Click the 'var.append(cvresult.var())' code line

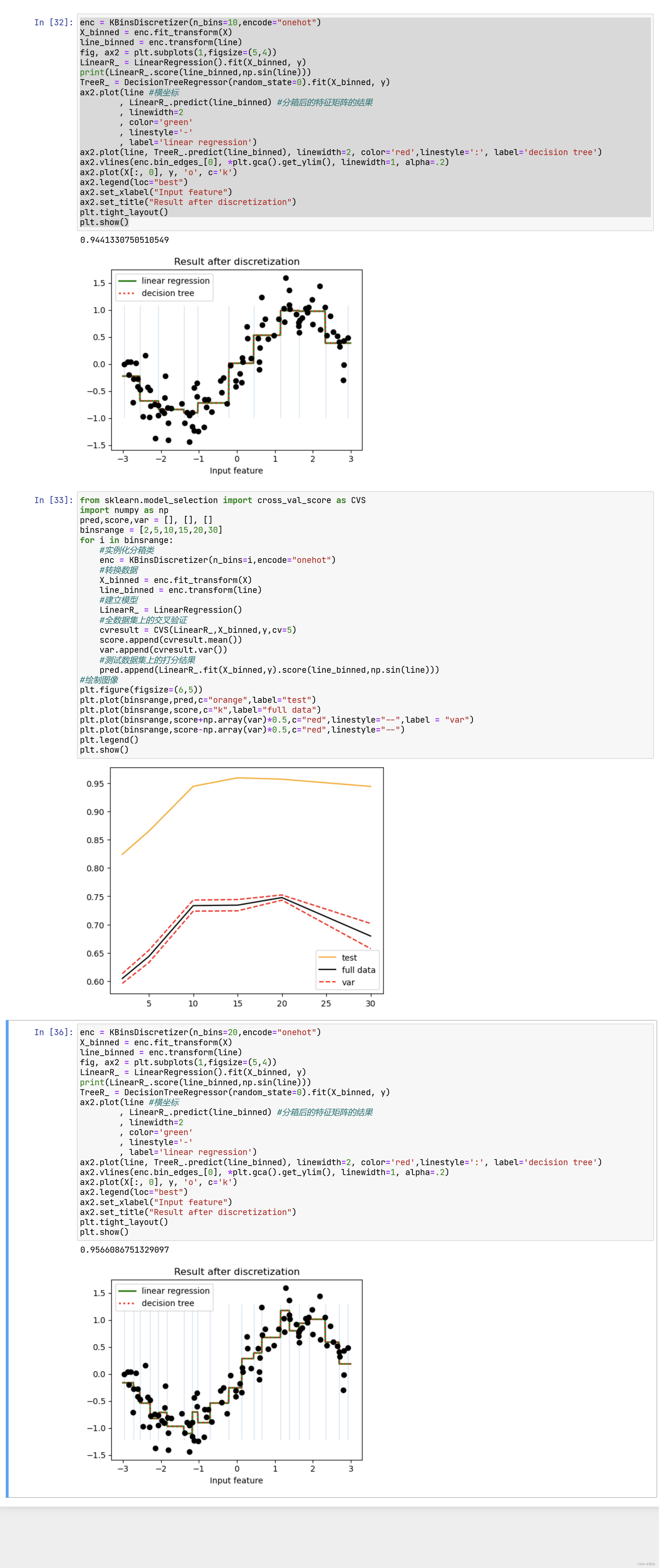pyautogui.click(x=164, y=650)
